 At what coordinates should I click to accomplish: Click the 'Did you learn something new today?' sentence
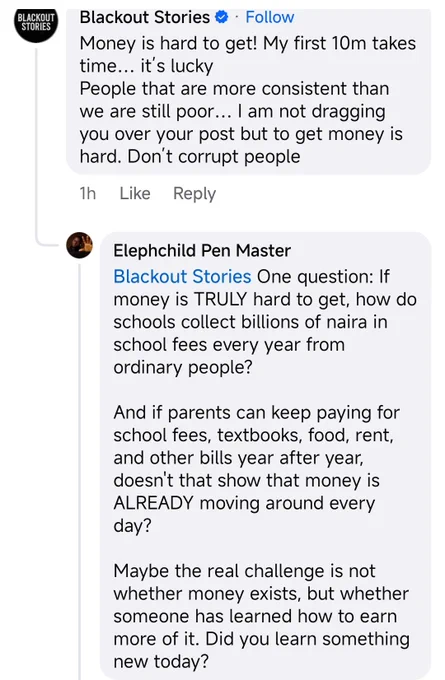click(262, 650)
